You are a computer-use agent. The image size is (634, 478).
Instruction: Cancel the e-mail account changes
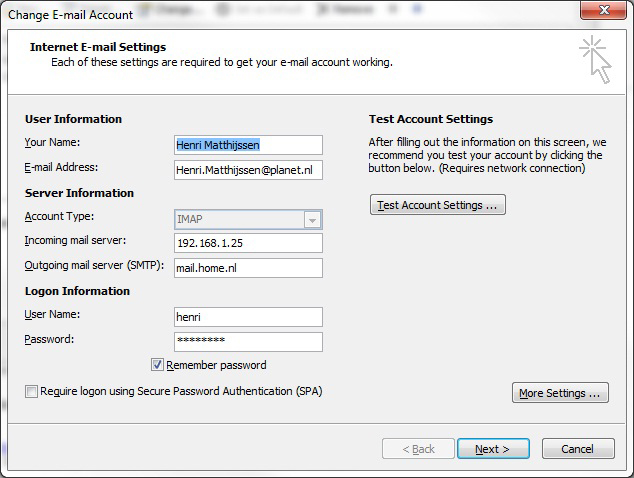tap(578, 449)
